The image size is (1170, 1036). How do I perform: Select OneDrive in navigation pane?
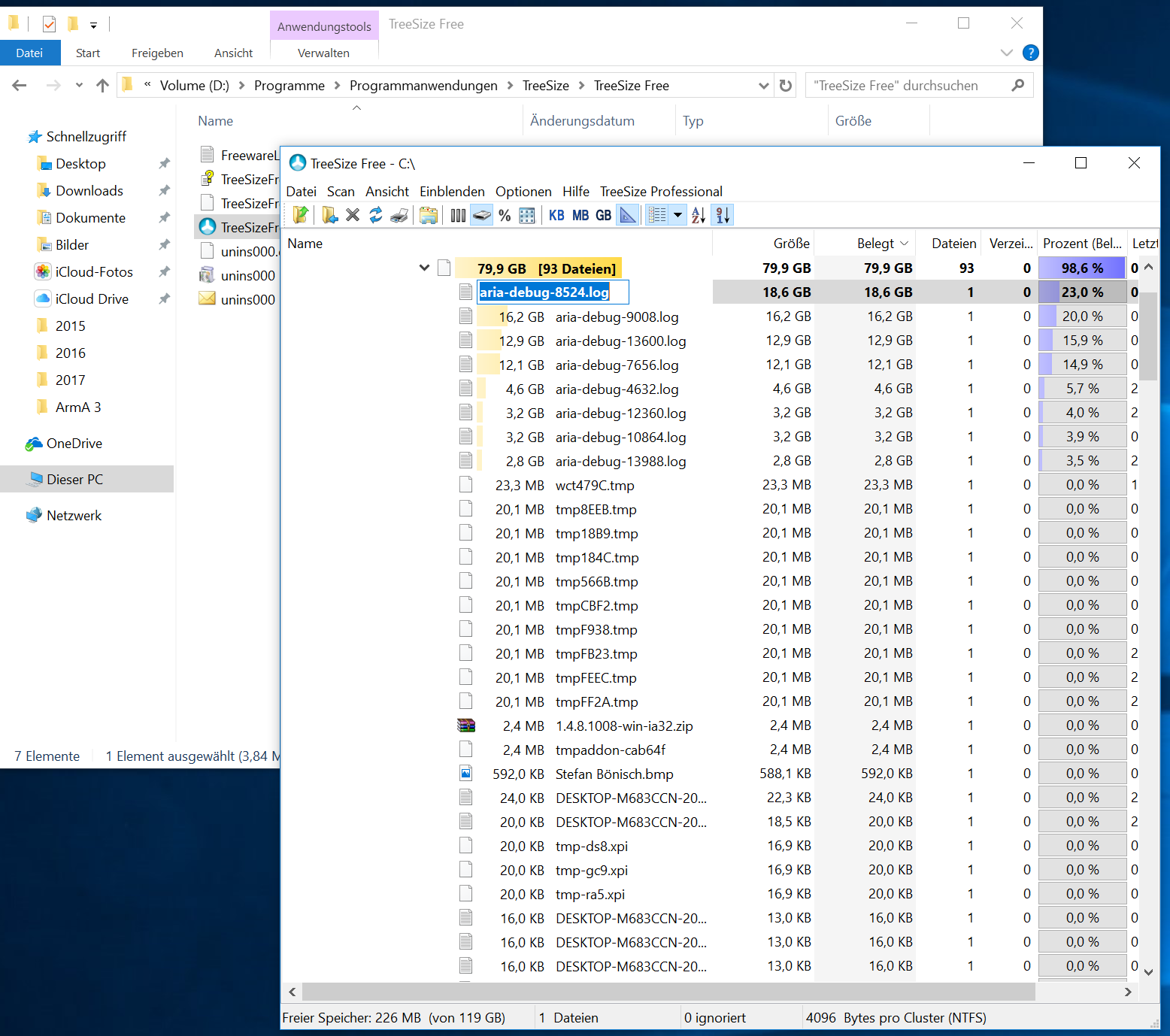click(x=74, y=444)
